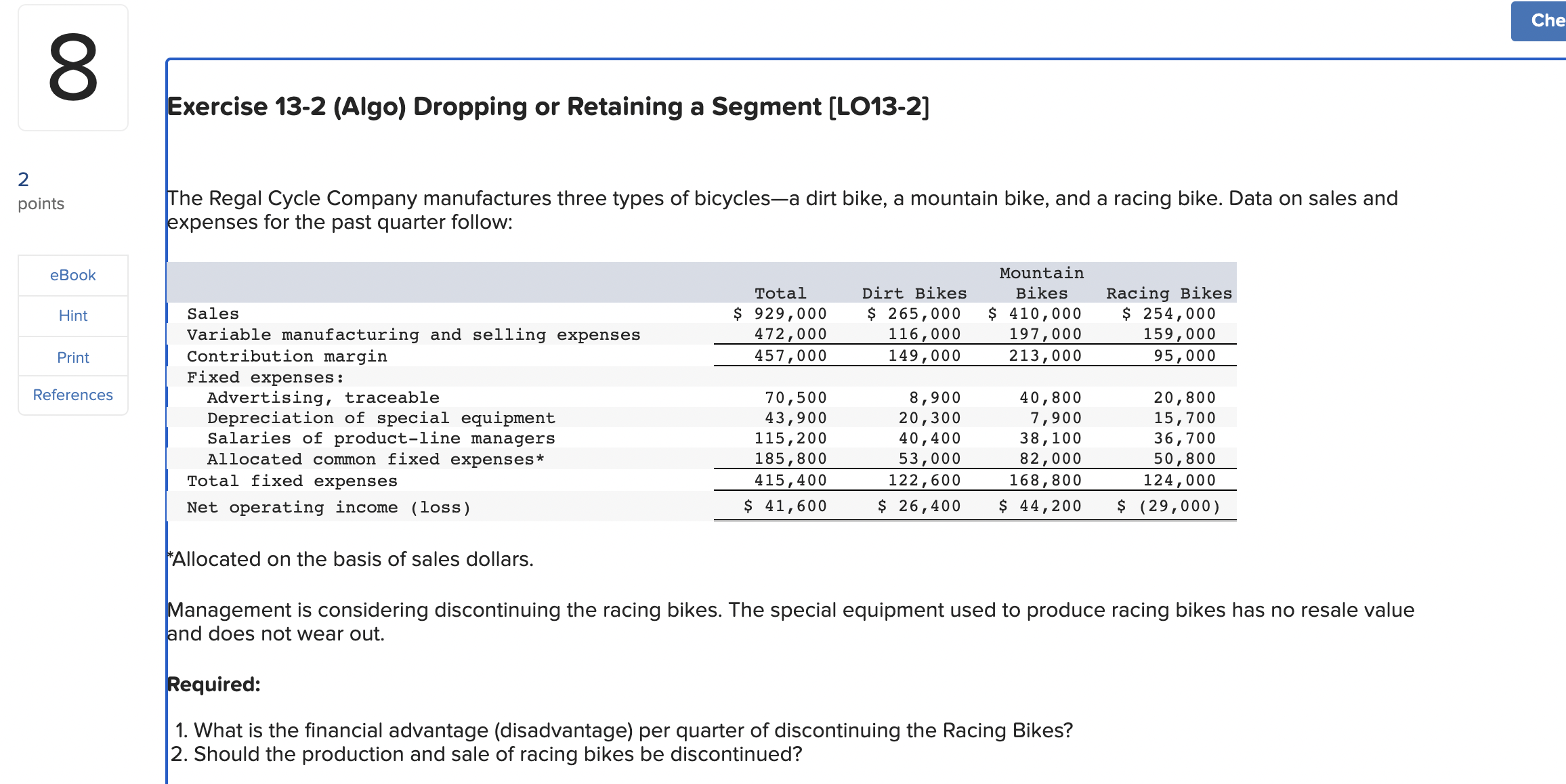The width and height of the screenshot is (1566, 784).
Task: Click Racing Bikes variable expenses '159,000'
Action: click(x=1179, y=334)
